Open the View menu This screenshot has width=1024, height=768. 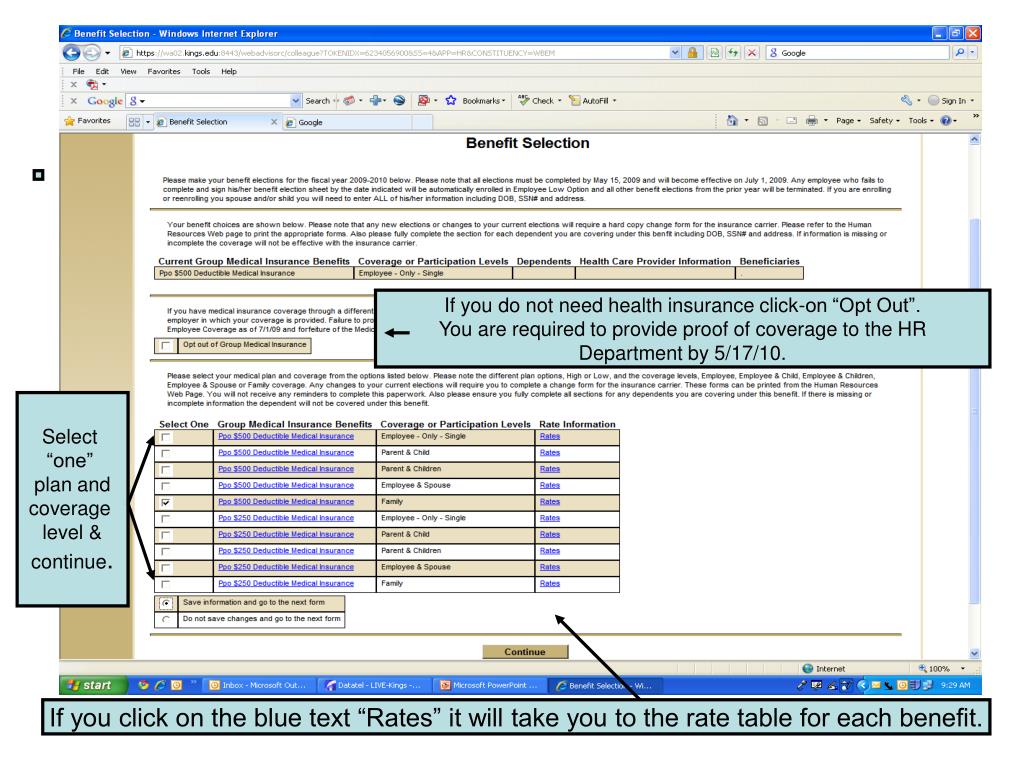tap(128, 71)
